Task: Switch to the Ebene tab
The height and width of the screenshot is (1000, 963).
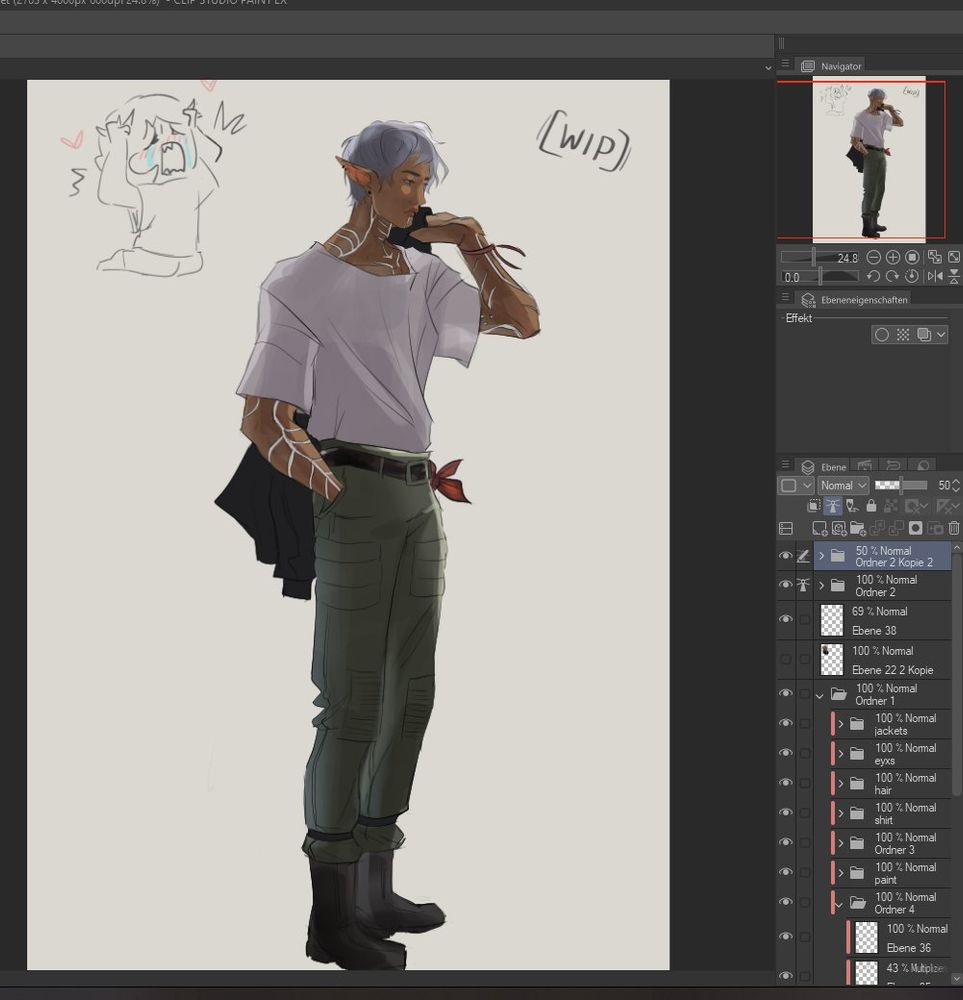Action: 824,467
